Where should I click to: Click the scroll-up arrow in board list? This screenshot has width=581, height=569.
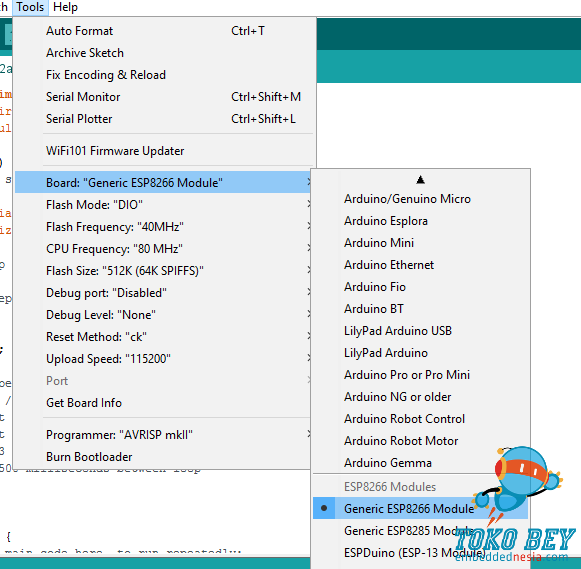(x=420, y=180)
